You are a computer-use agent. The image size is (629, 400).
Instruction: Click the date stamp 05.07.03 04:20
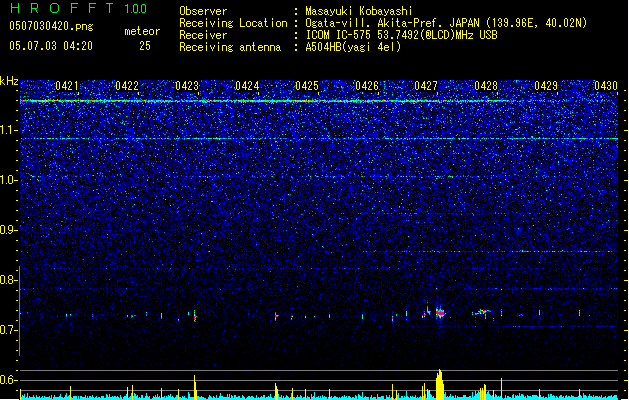tap(51, 46)
